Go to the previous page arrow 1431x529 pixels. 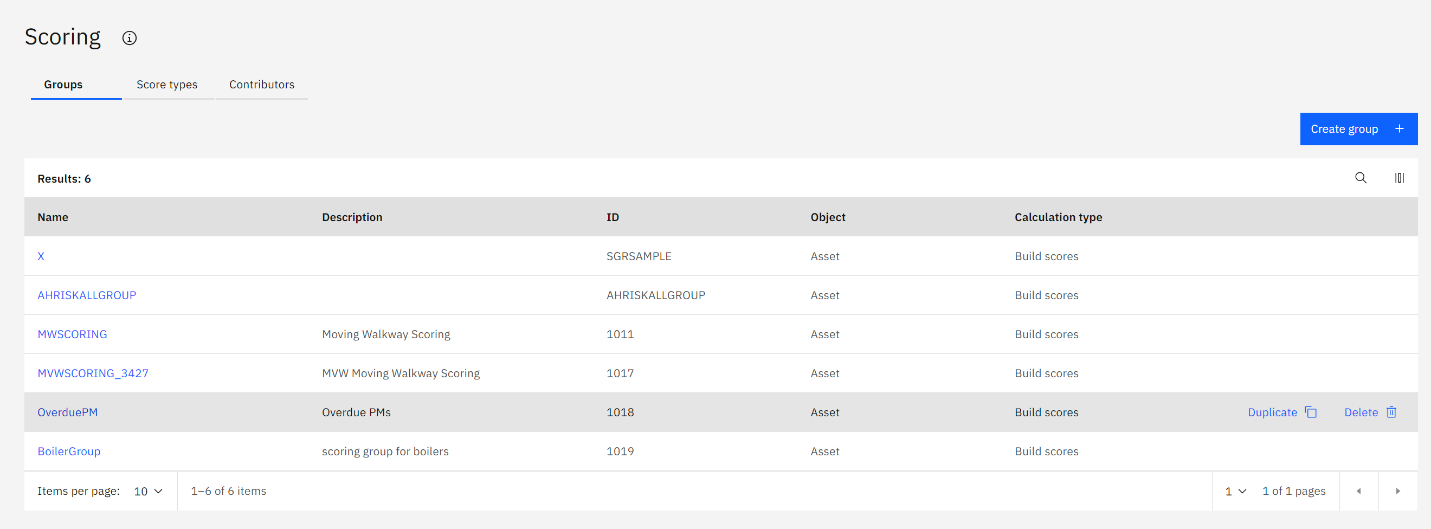[x=1359, y=491]
